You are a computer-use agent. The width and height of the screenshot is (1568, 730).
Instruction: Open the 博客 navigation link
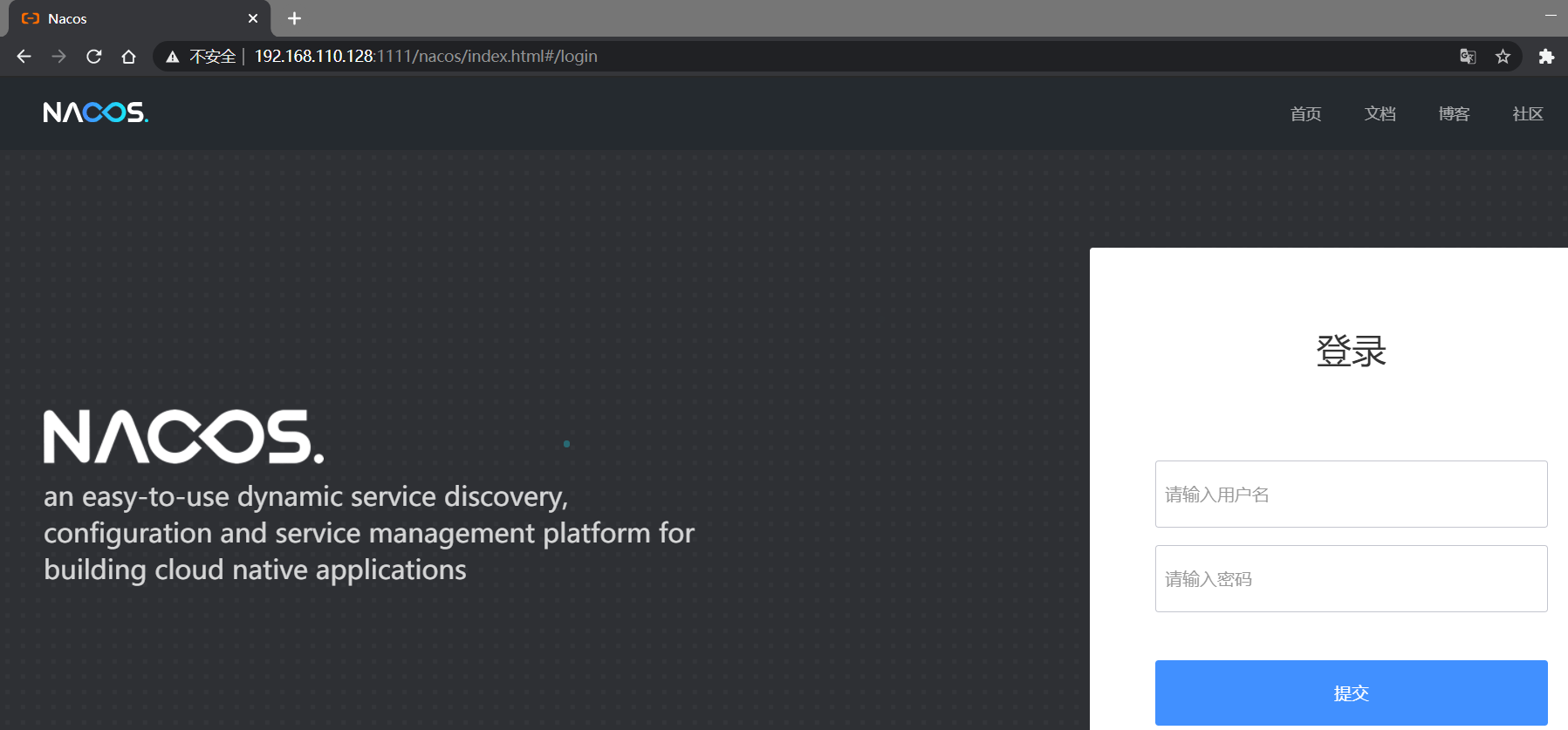(1454, 114)
